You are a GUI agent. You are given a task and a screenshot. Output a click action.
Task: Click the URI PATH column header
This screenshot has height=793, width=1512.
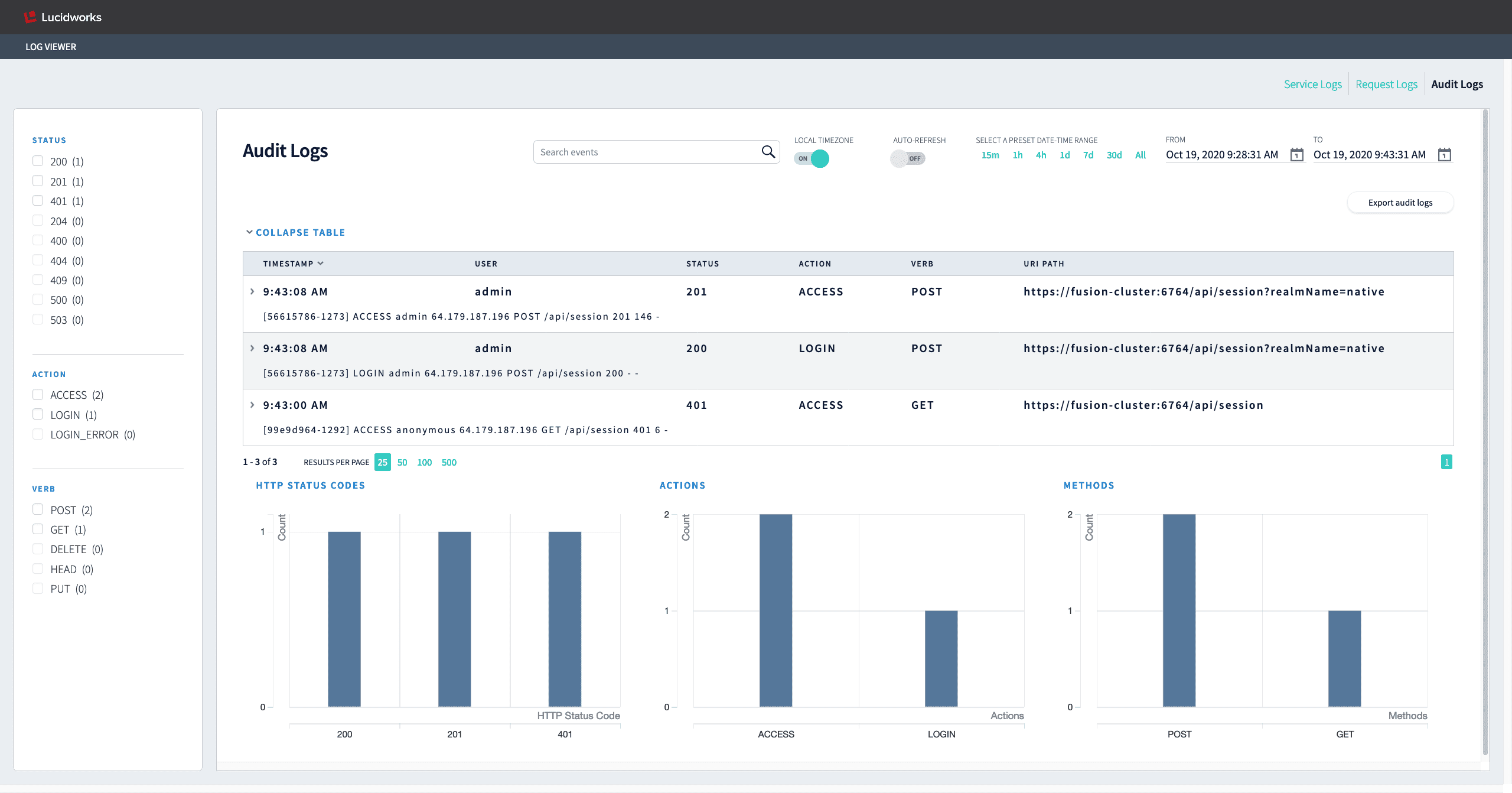point(1044,264)
